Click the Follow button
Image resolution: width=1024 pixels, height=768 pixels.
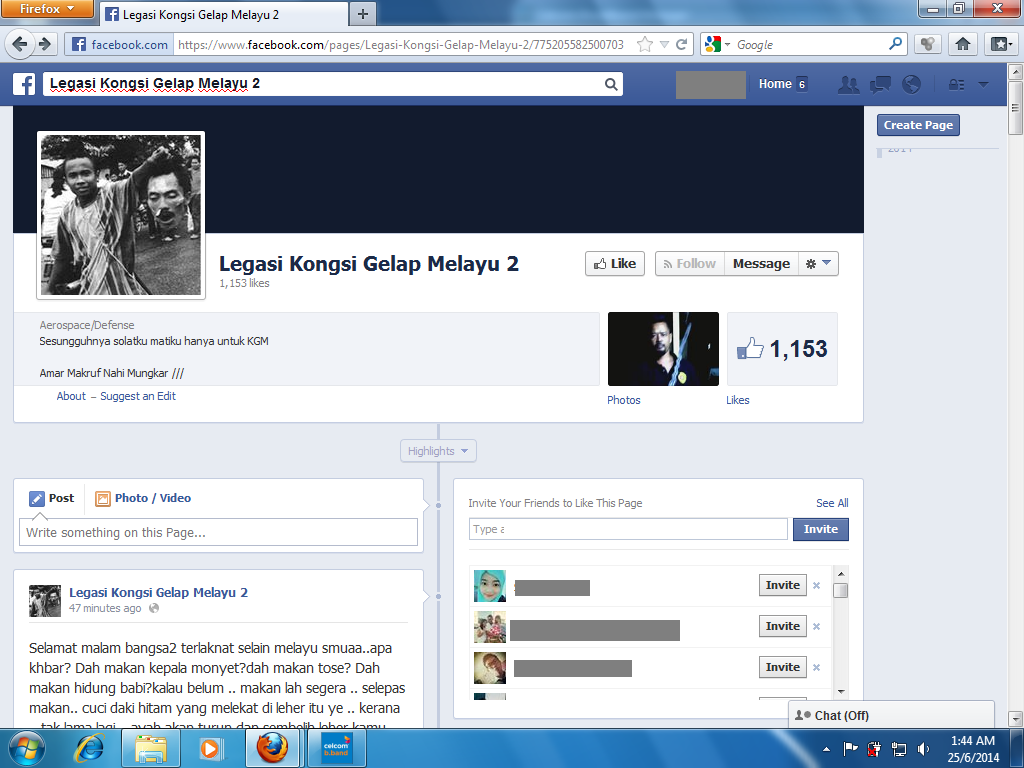(x=690, y=264)
